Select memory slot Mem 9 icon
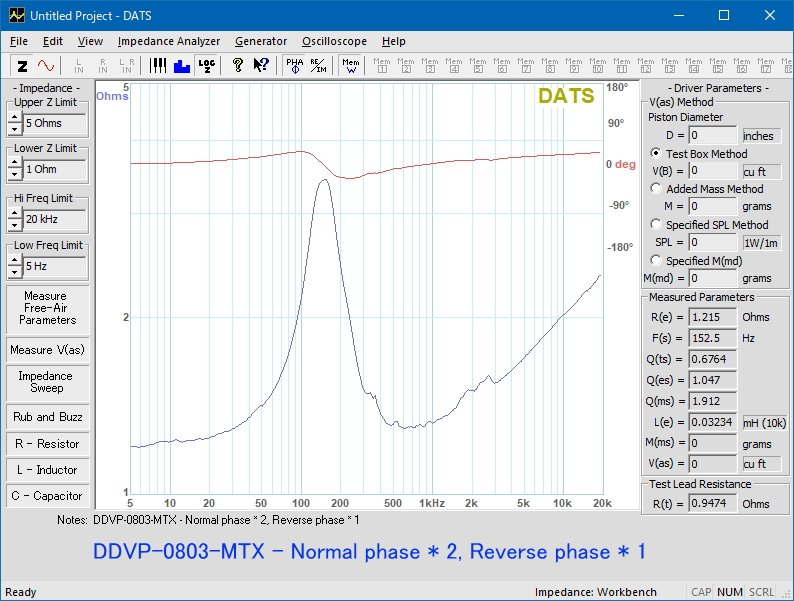Image resolution: width=794 pixels, height=601 pixels. 574,66
